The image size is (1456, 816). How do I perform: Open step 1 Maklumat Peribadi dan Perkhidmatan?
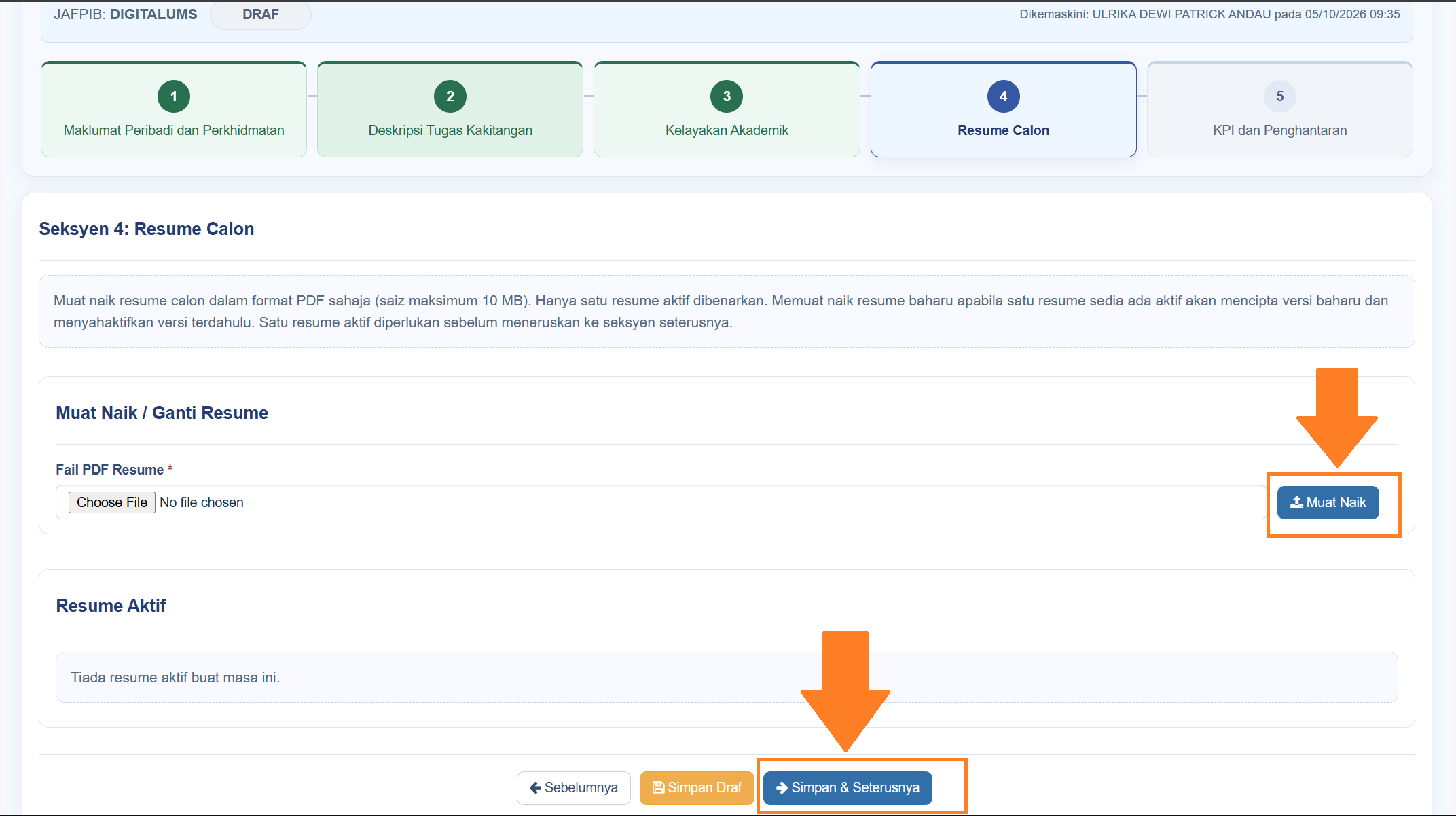click(174, 109)
